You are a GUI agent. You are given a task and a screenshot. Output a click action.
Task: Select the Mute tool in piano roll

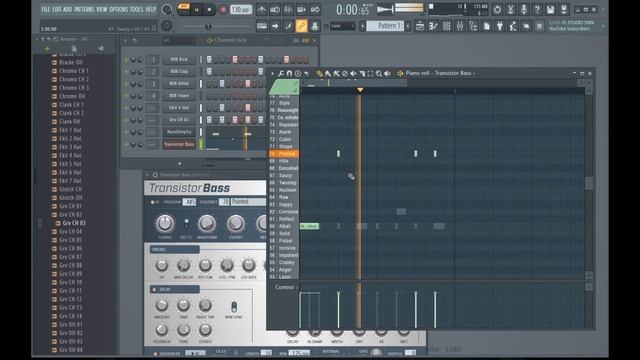click(353, 73)
